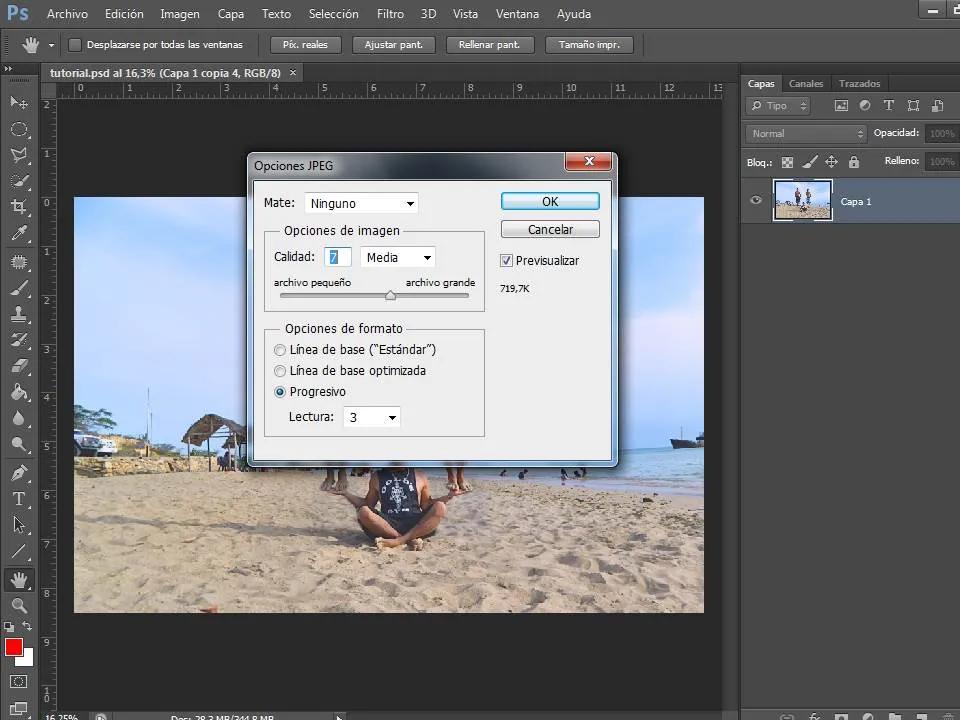
Task: Switch to the Trazados tab
Action: pyautogui.click(x=860, y=83)
